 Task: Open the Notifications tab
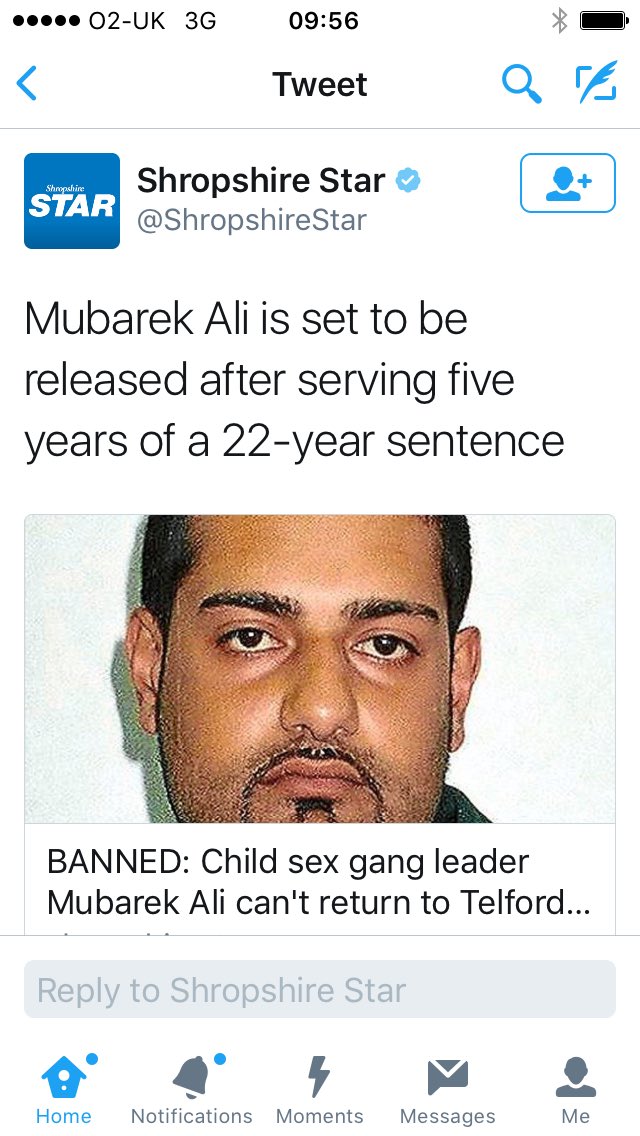click(x=191, y=1090)
